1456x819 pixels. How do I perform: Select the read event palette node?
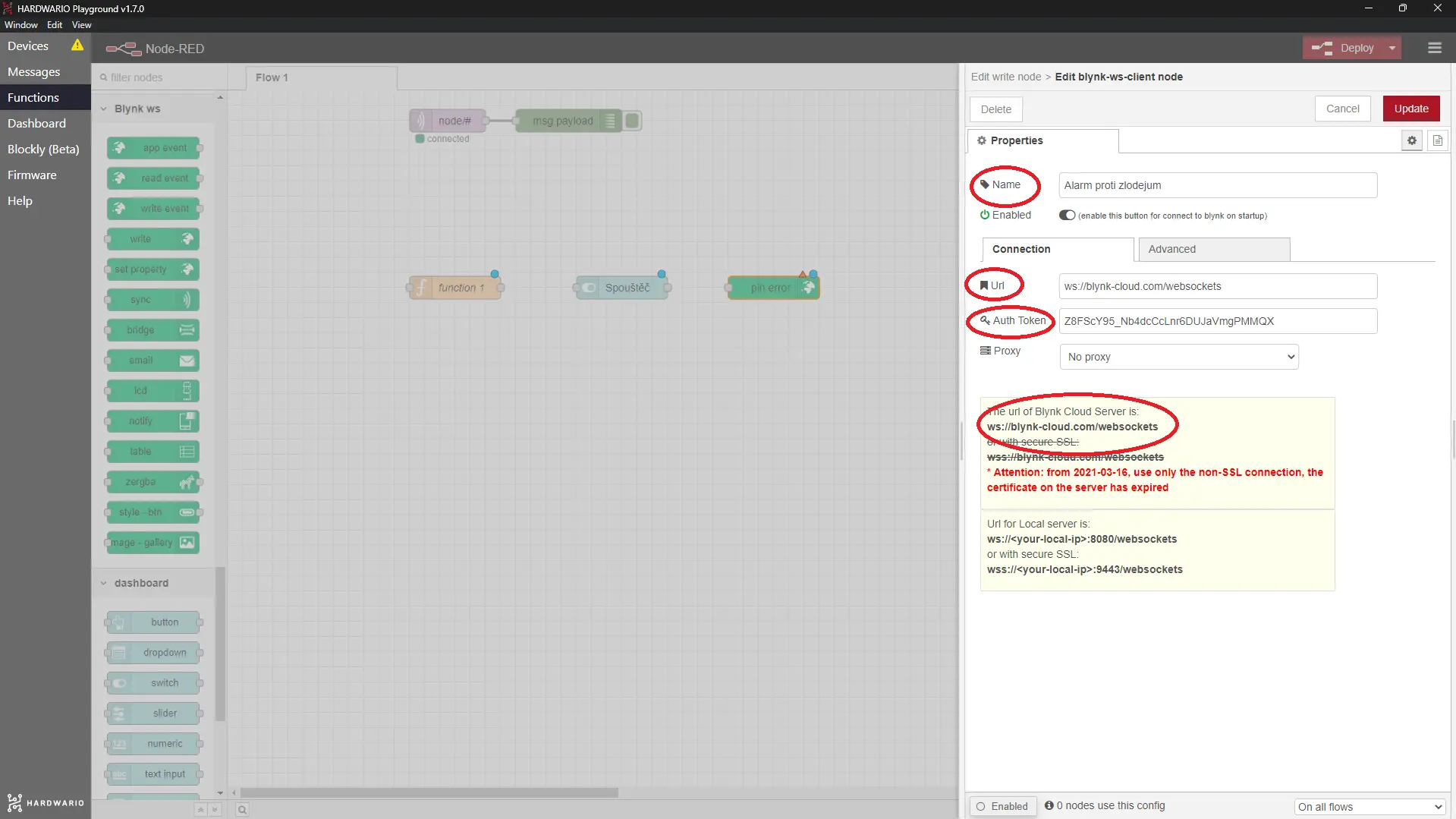click(154, 178)
